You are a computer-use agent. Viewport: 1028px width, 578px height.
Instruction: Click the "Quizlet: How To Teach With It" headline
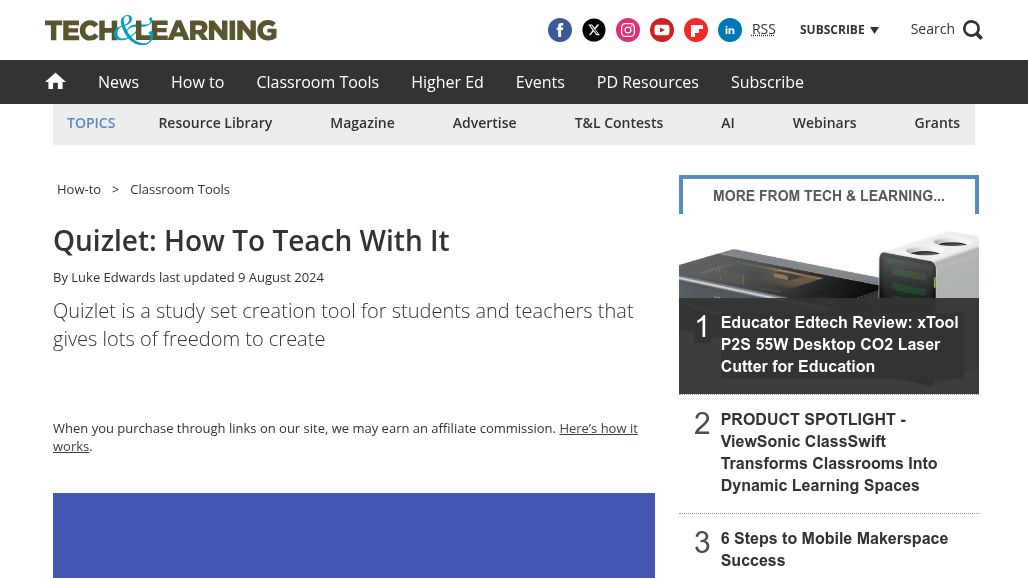(251, 241)
